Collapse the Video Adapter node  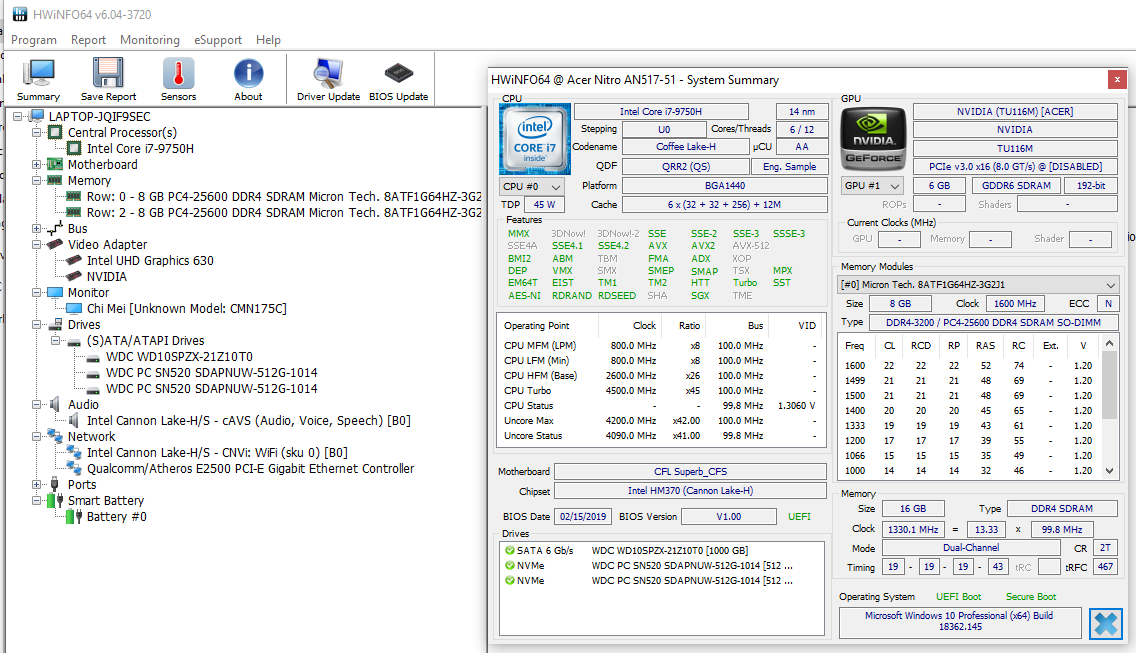[x=36, y=244]
